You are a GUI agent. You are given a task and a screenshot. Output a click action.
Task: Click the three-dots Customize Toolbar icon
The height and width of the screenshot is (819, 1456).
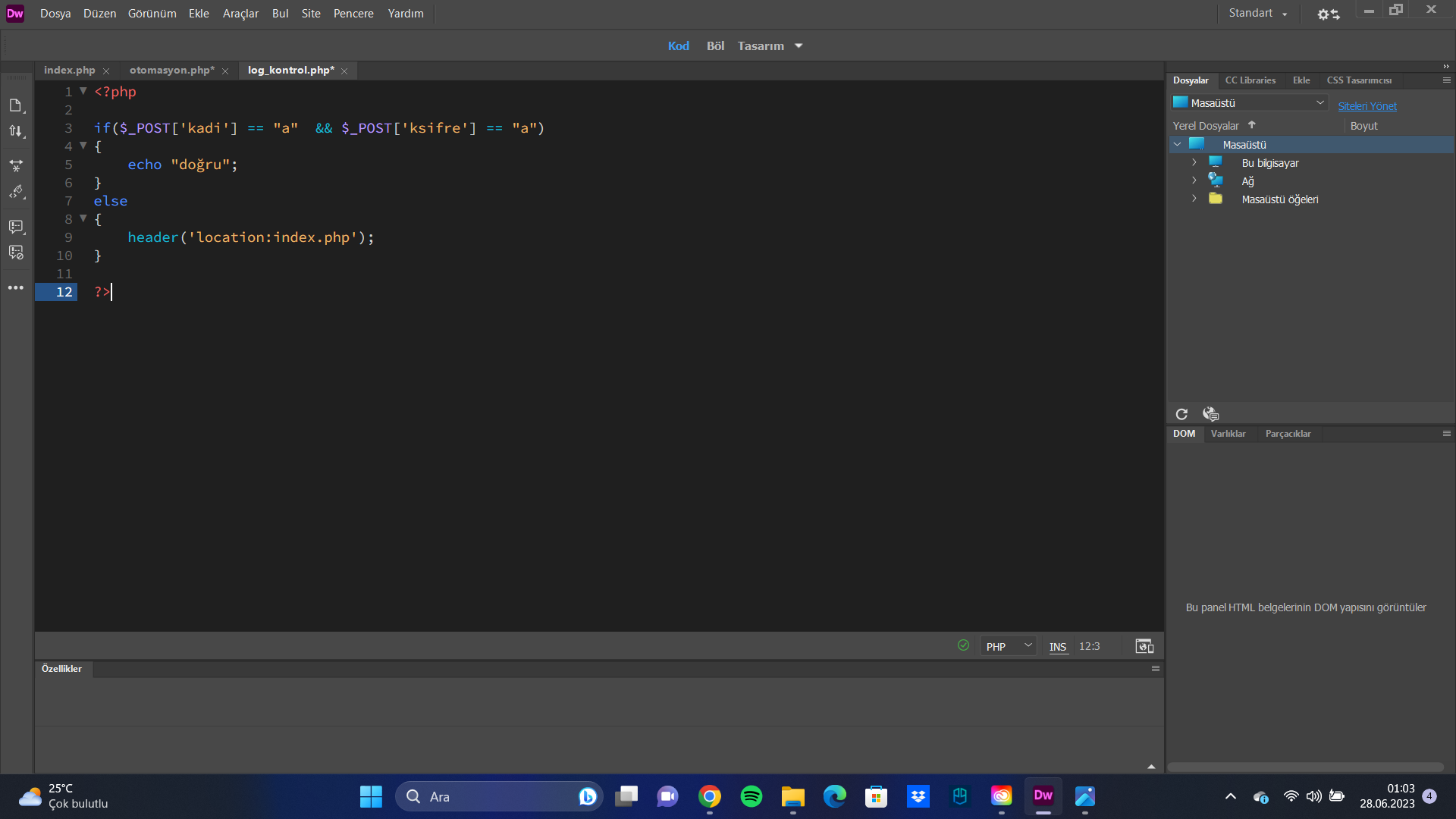16,288
